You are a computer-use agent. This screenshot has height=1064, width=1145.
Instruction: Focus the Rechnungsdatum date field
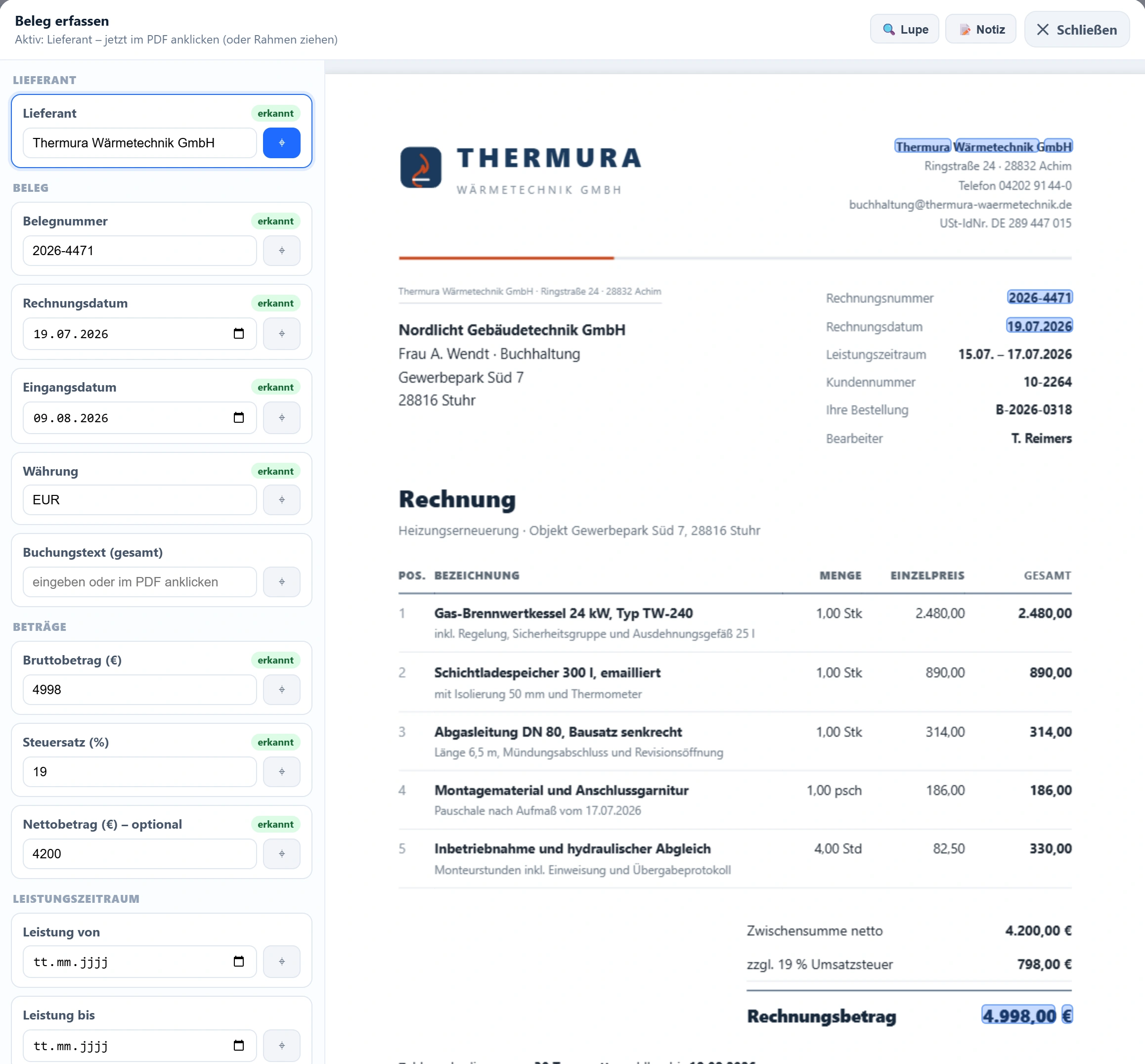coord(140,333)
